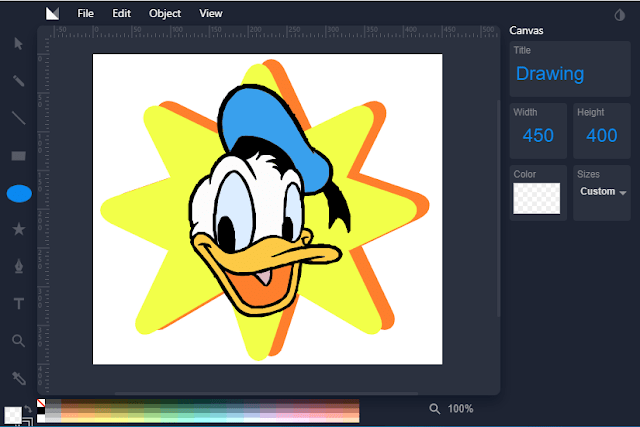Open the canvas Color swatch
This screenshot has width=640, height=427.
(536, 198)
